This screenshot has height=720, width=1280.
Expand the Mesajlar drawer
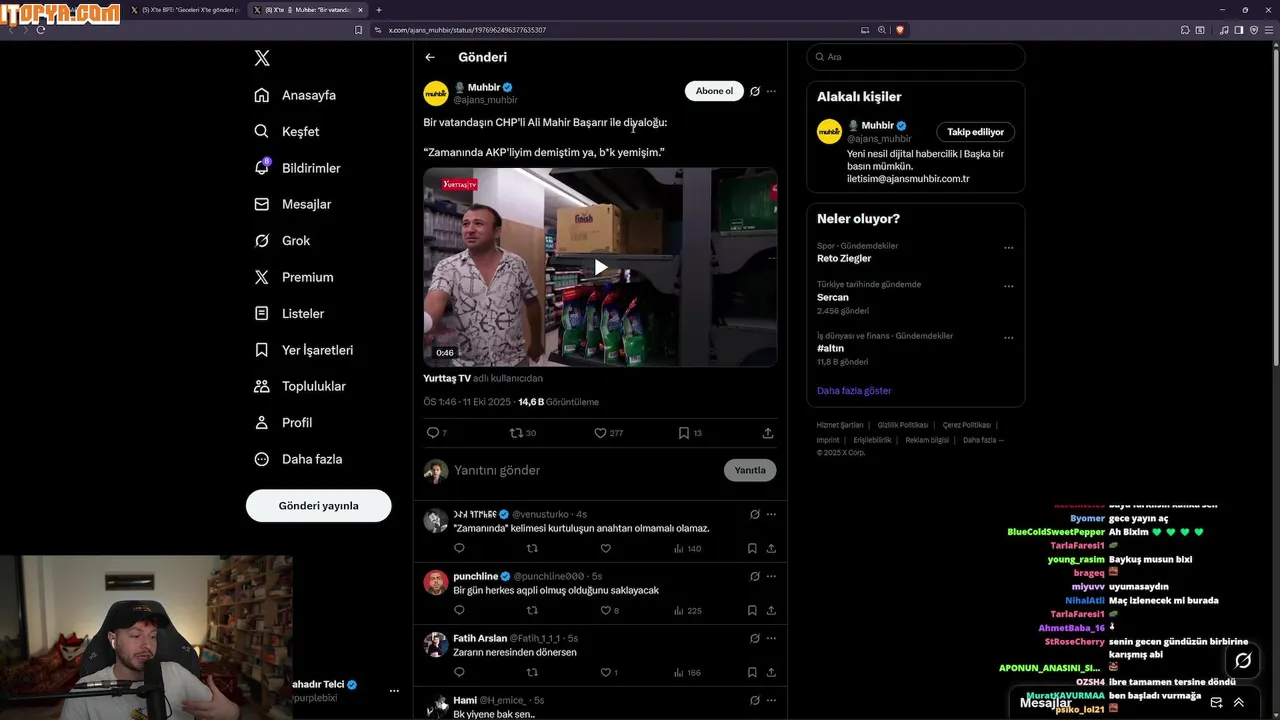(1239, 703)
